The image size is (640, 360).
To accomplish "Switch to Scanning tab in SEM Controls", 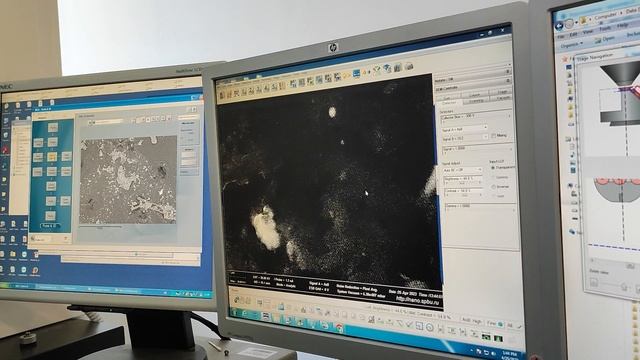I will coord(476,101).
